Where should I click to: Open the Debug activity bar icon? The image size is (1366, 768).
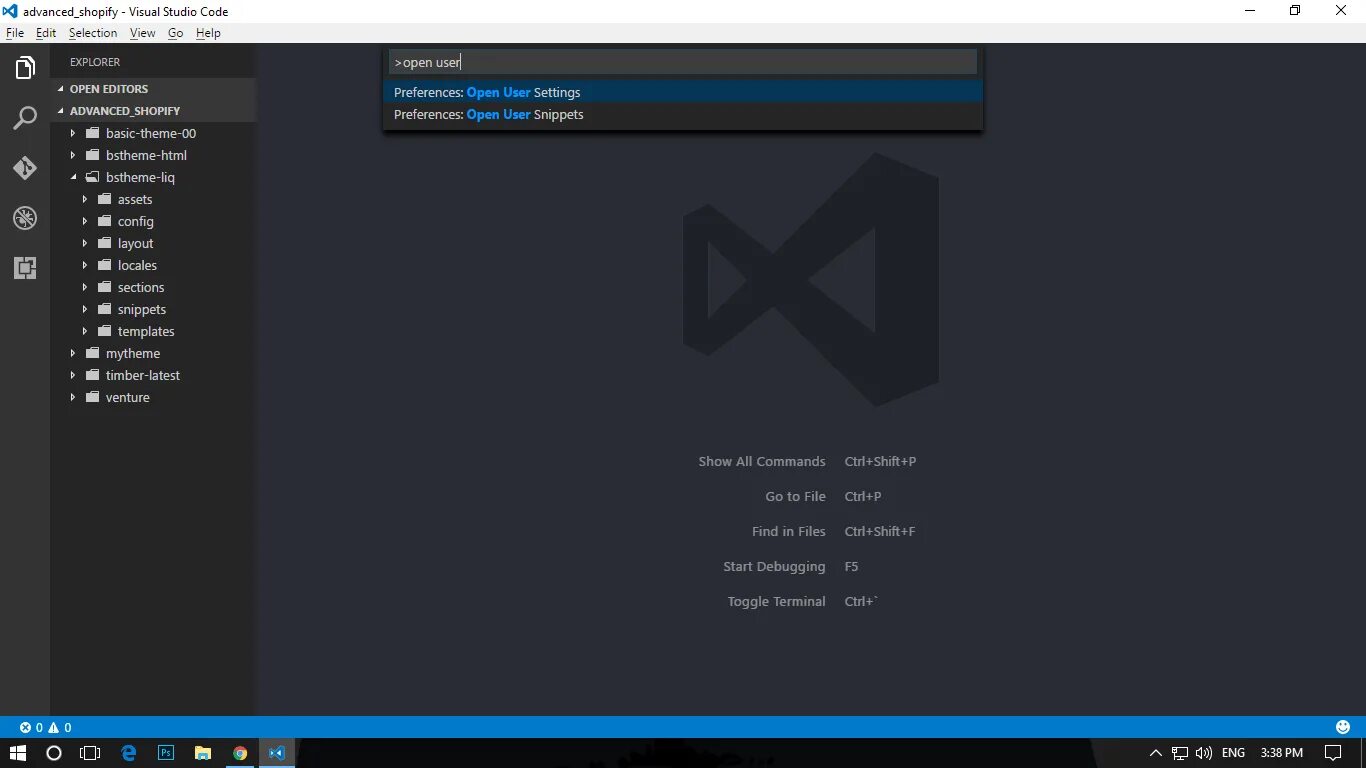tap(25, 218)
